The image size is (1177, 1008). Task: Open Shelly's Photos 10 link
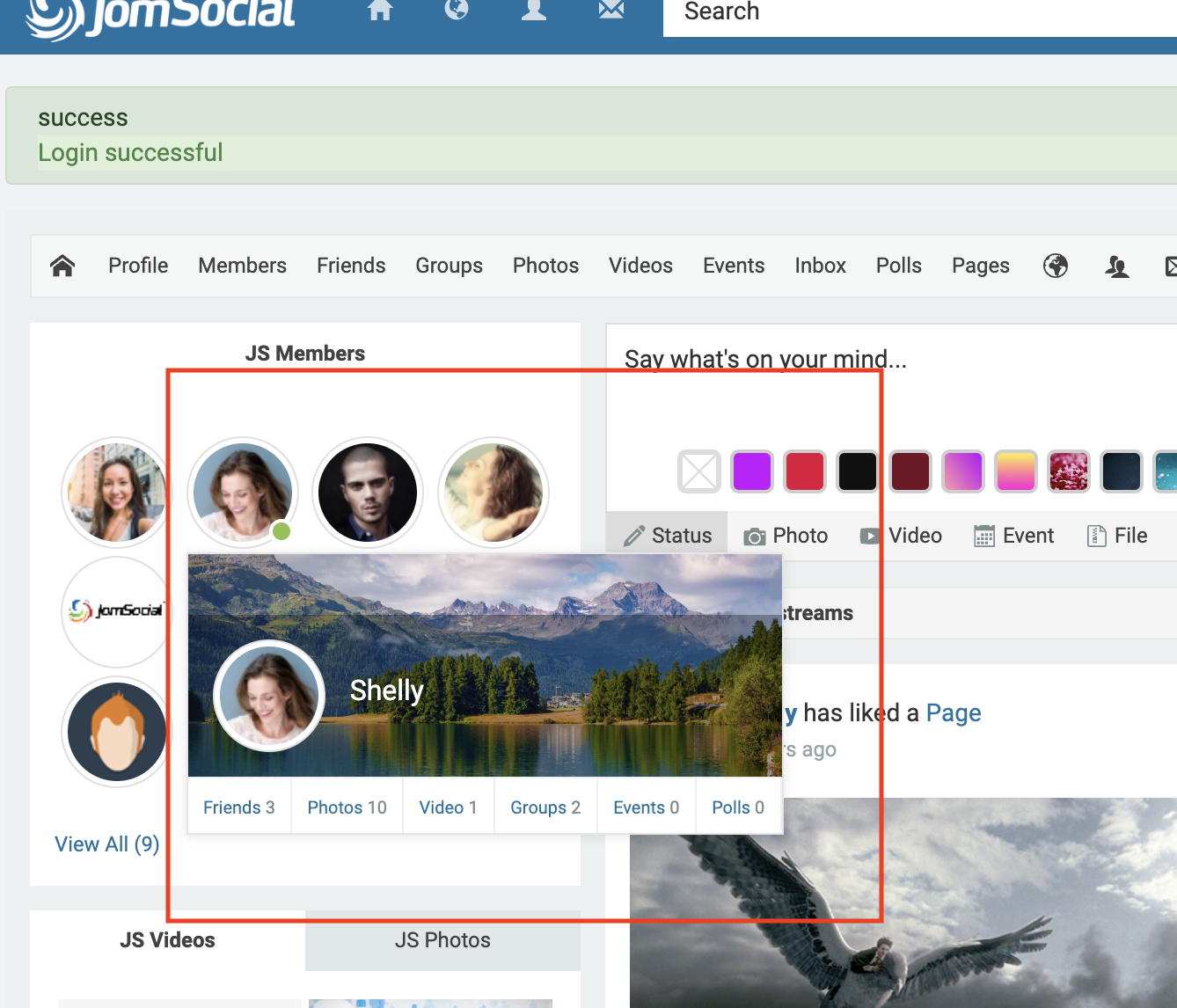click(x=347, y=807)
